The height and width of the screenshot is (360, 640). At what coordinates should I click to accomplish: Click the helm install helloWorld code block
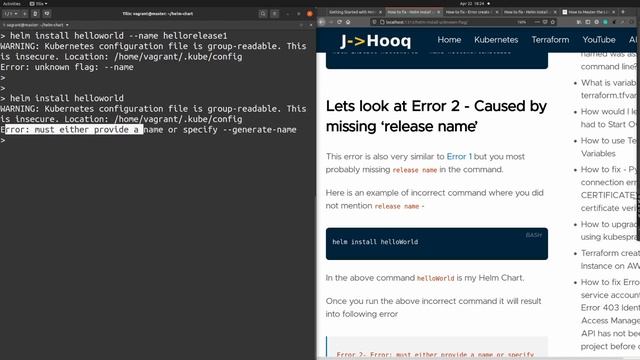click(437, 244)
